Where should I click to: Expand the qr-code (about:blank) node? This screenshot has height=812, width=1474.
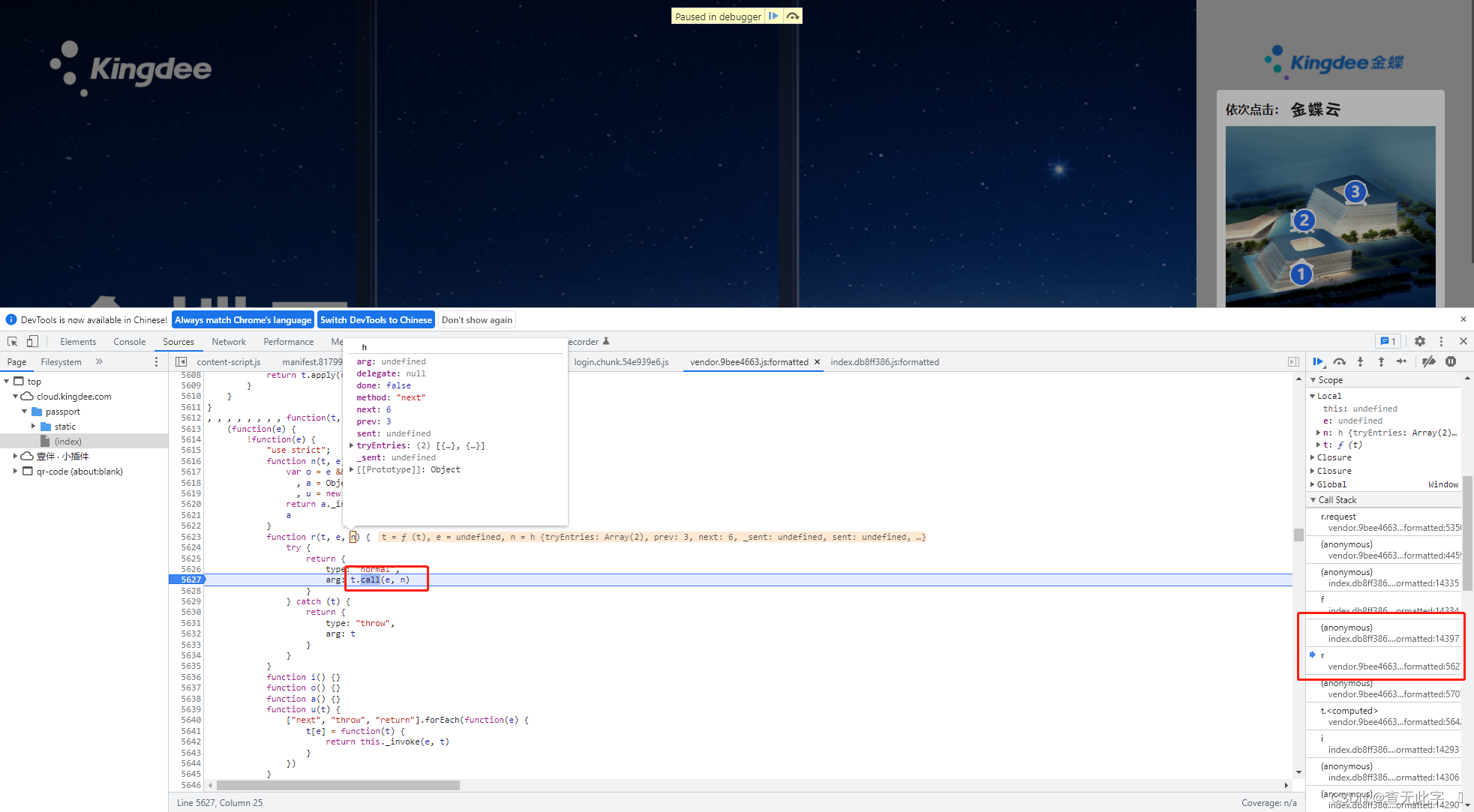pos(15,472)
